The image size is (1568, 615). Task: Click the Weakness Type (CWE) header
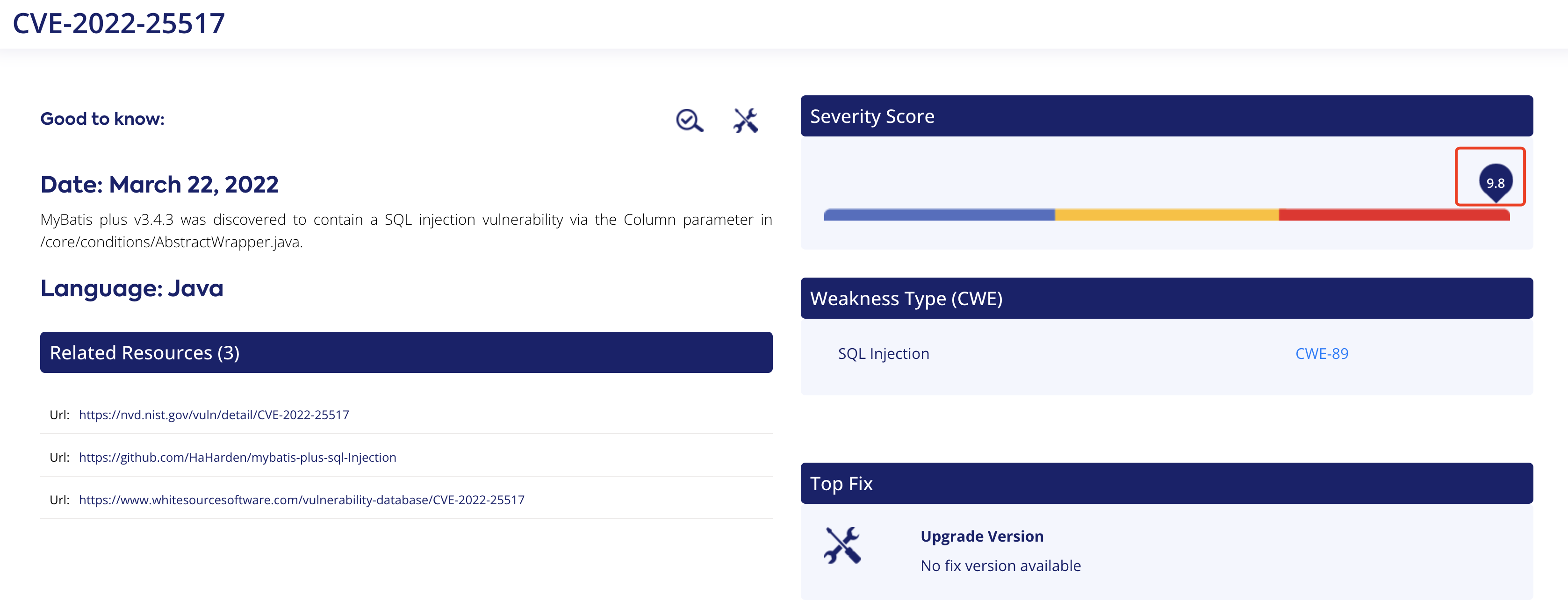[1166, 298]
